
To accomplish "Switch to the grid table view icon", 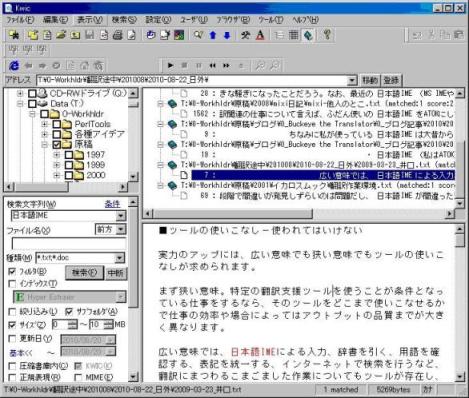I will (293, 35).
